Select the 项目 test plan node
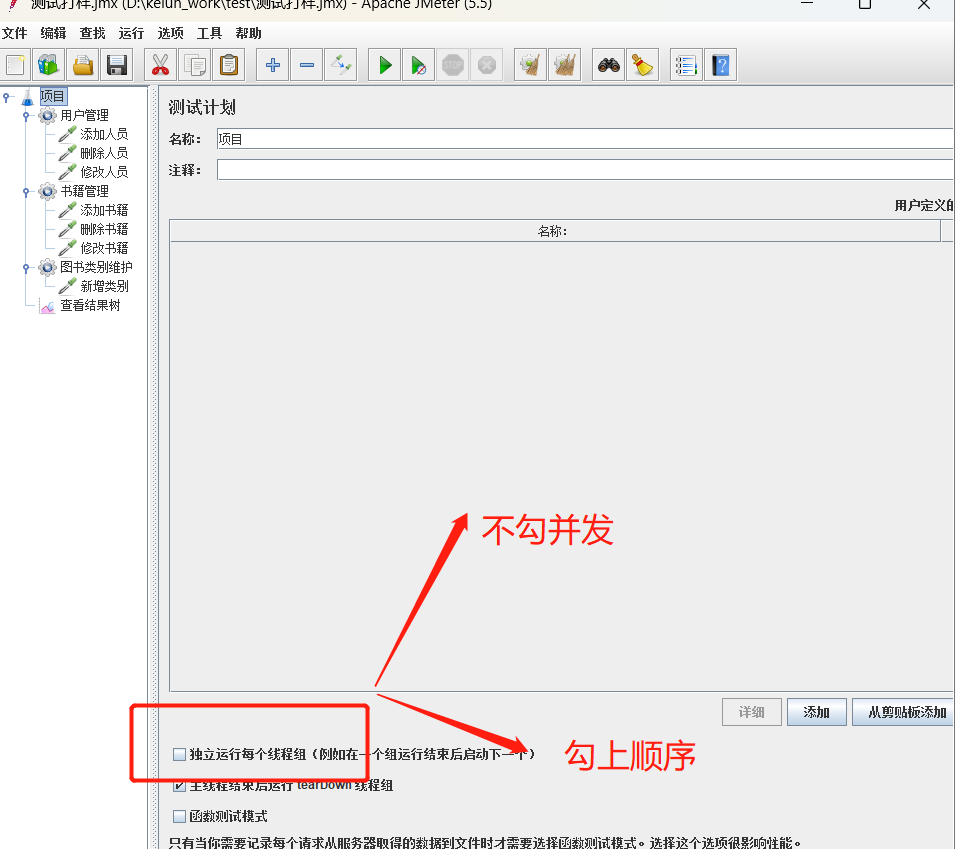 pos(53,96)
